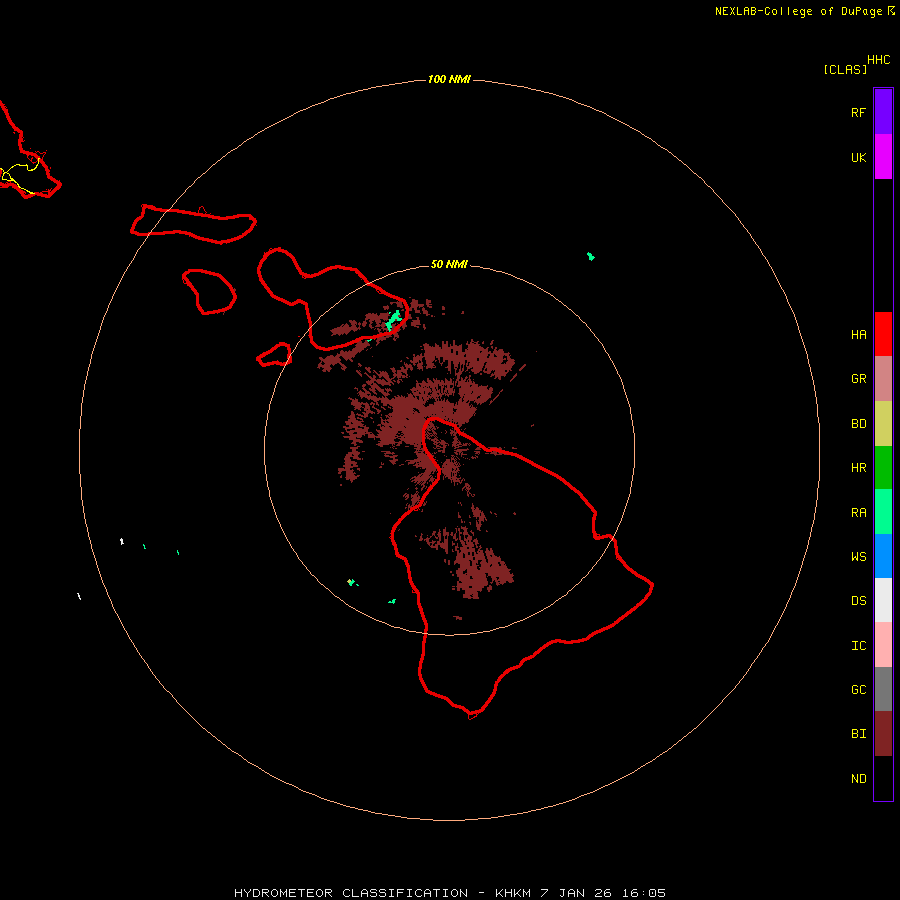Click the BD yellow legend swatch
The image size is (900, 900).
tap(883, 424)
